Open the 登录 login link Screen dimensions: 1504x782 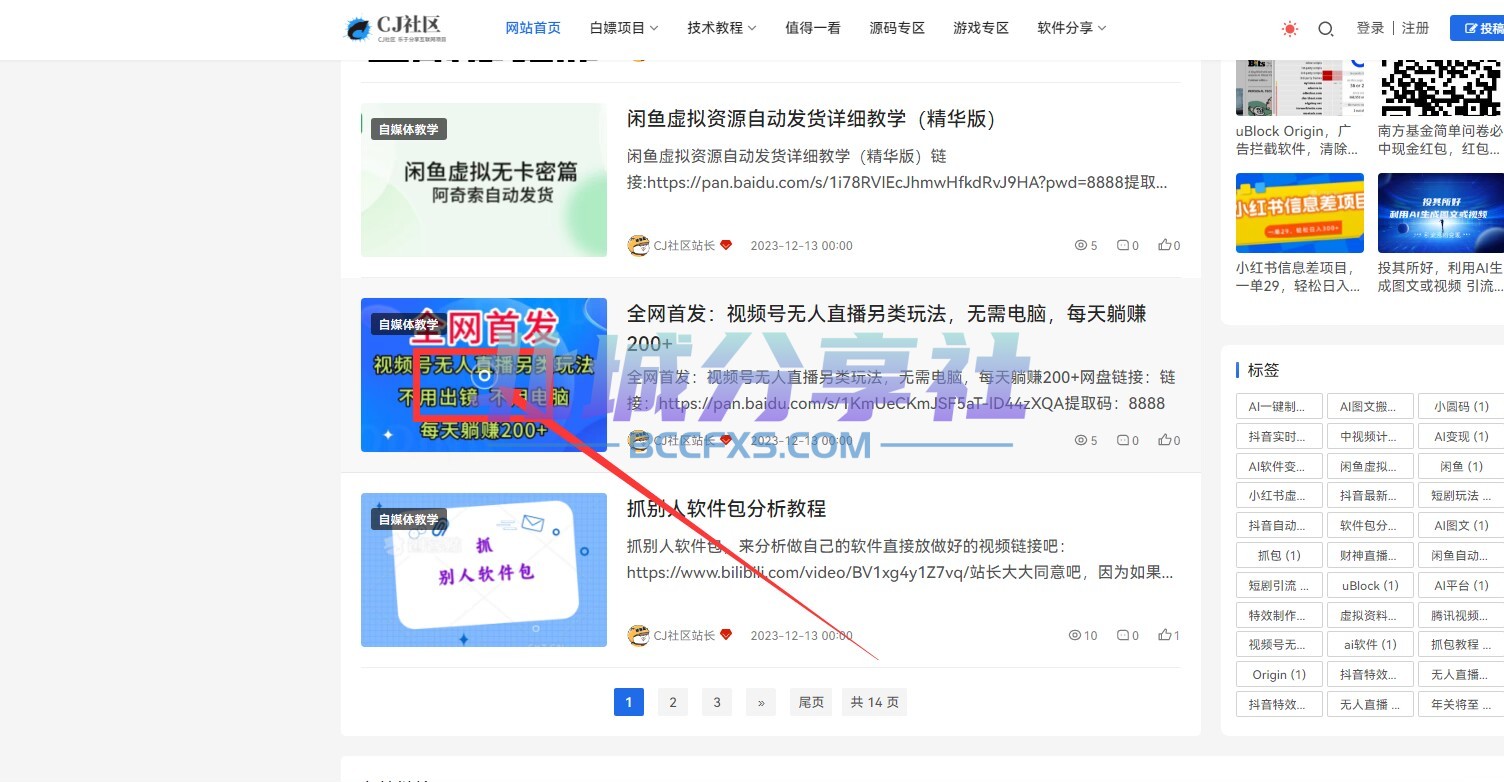(1370, 28)
